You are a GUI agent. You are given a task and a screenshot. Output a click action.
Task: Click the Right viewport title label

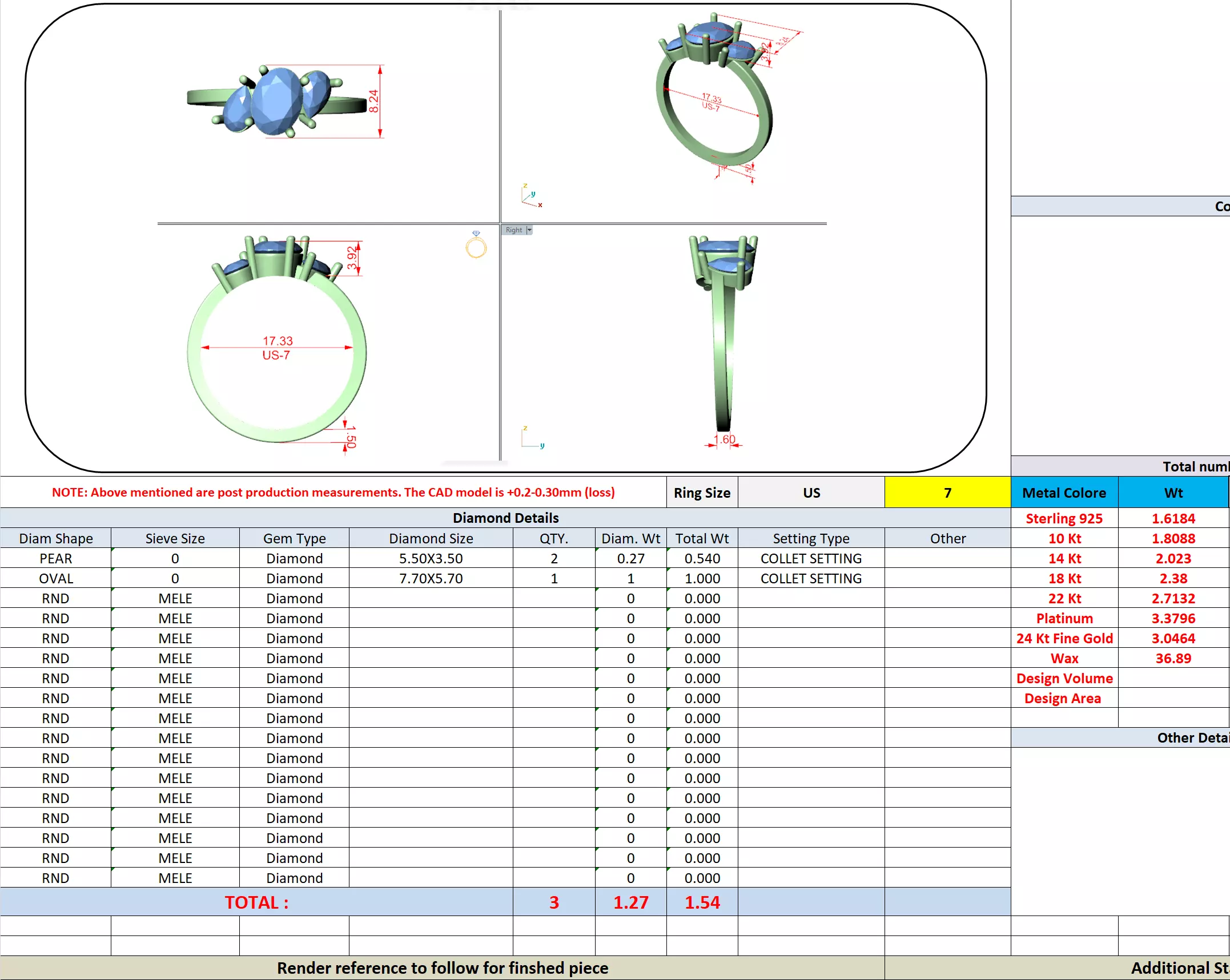point(513,230)
